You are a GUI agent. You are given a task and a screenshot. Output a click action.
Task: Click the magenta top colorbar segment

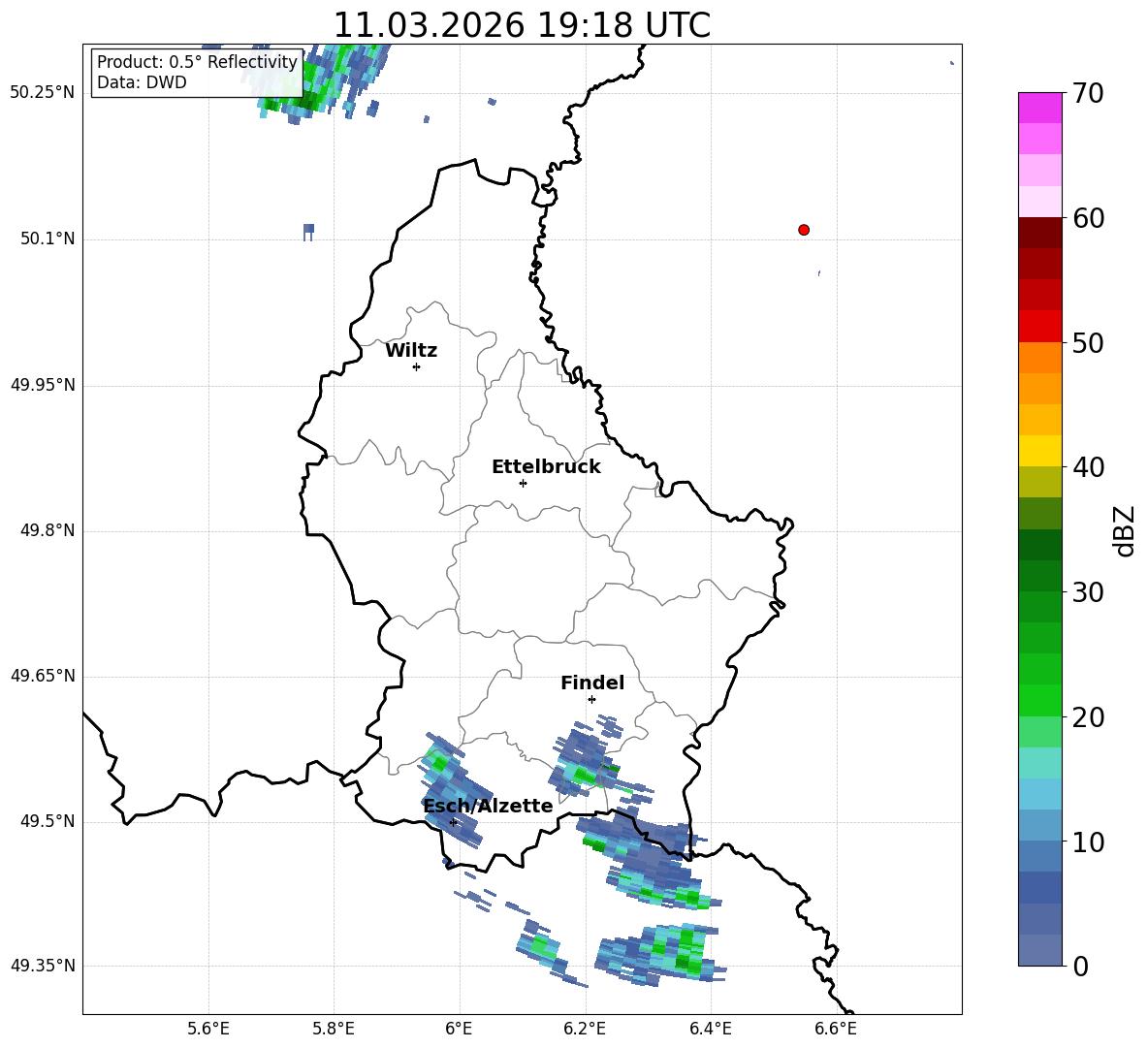(1040, 108)
